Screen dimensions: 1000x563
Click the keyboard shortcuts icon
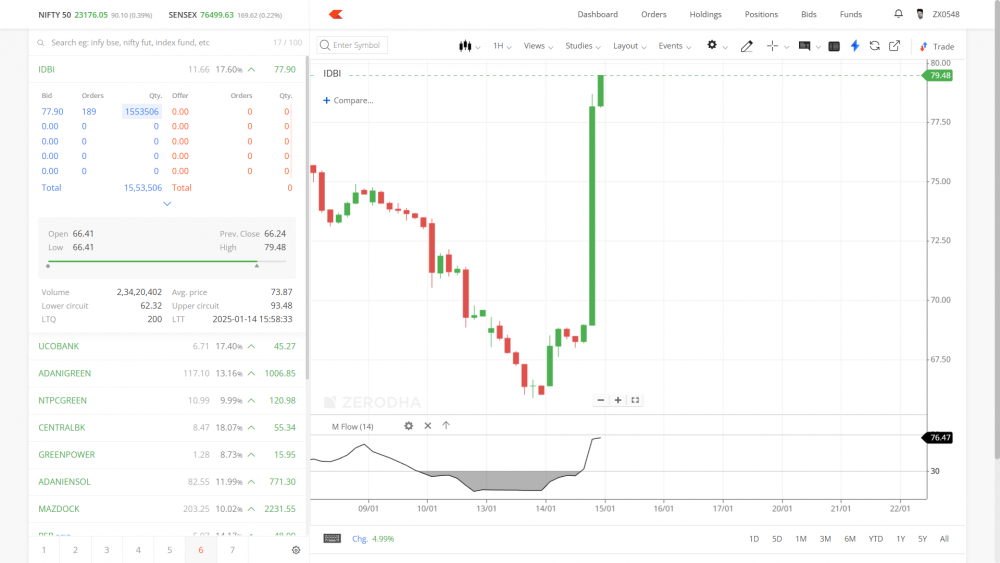point(332,539)
